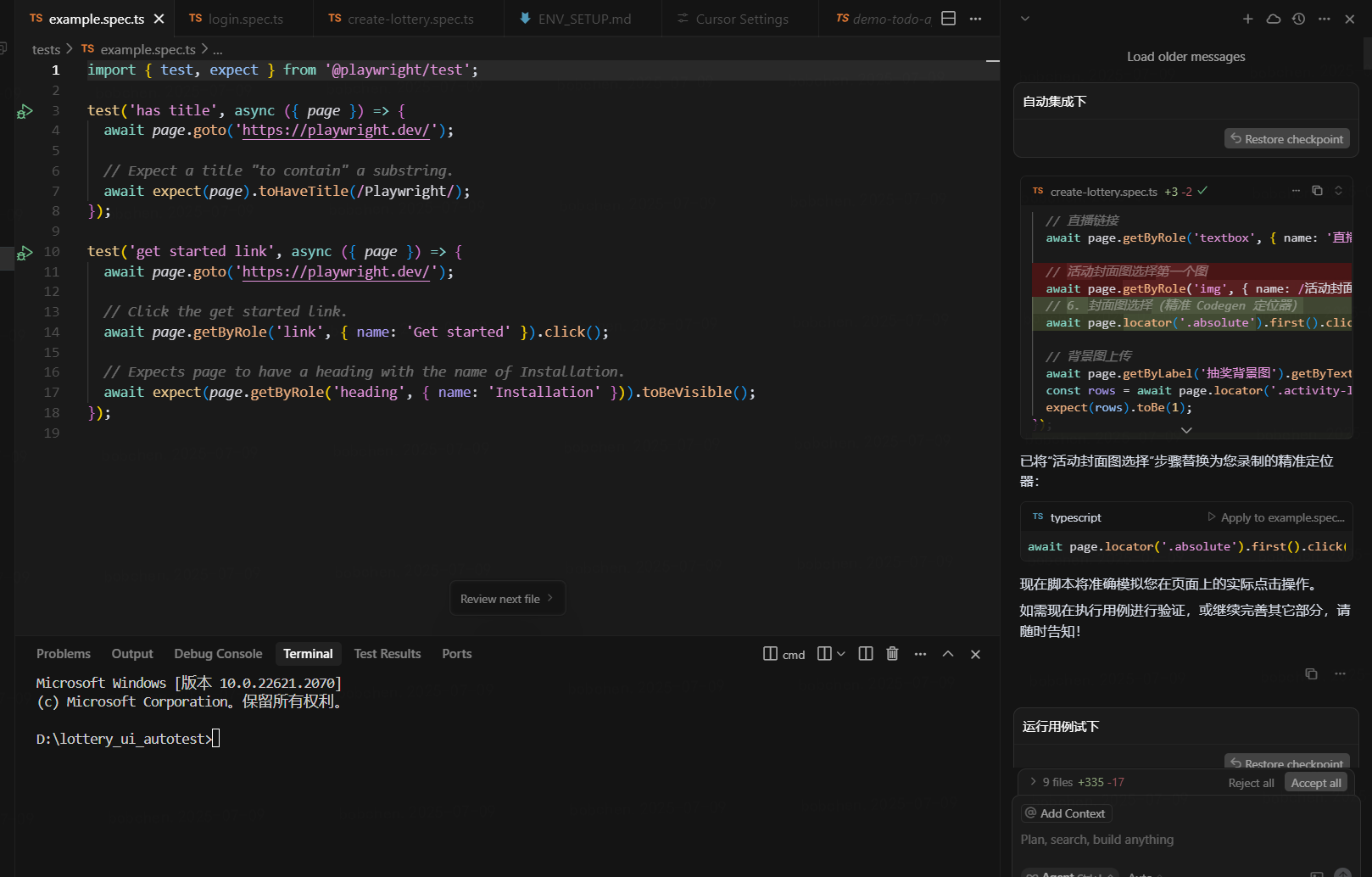Split the editor with the layout icon
Viewport: 1372px width, 877px height.
[949, 19]
